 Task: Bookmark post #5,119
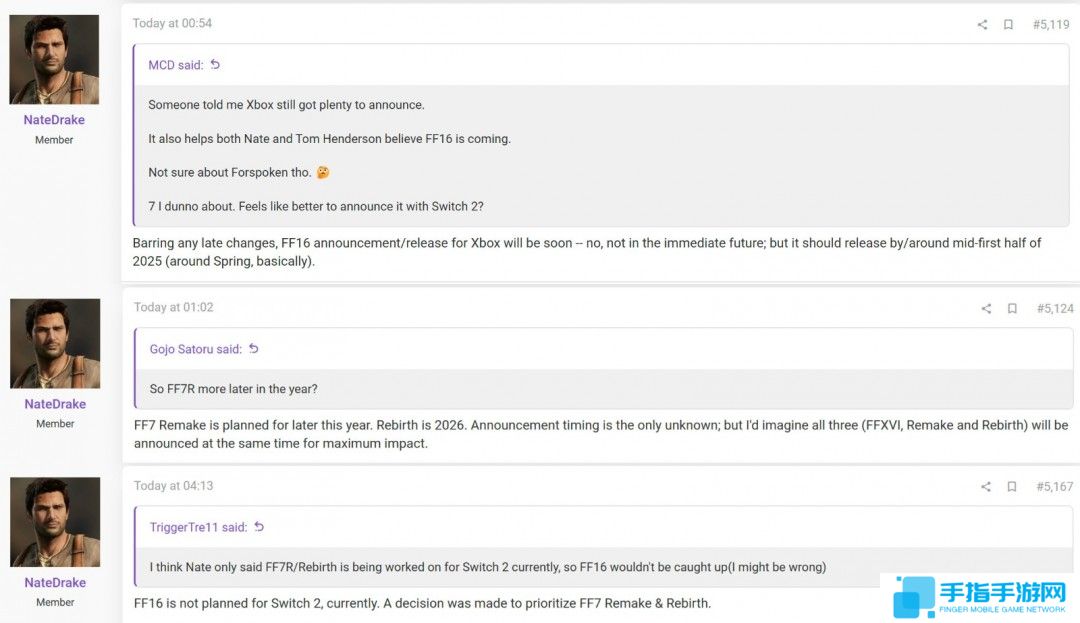click(1008, 25)
